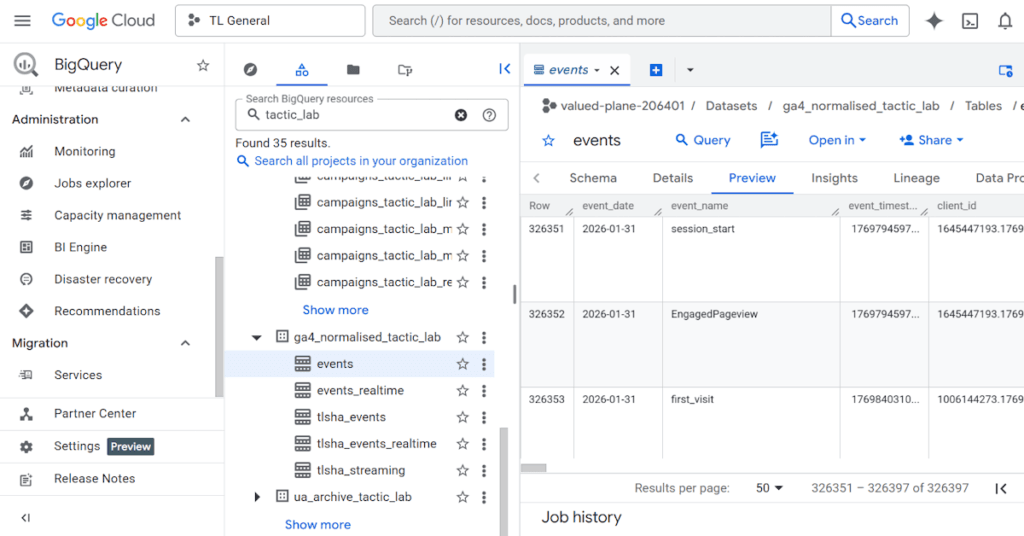The height and width of the screenshot is (536, 1024).
Task: Switch to the Schema tab
Action: pyautogui.click(x=593, y=178)
